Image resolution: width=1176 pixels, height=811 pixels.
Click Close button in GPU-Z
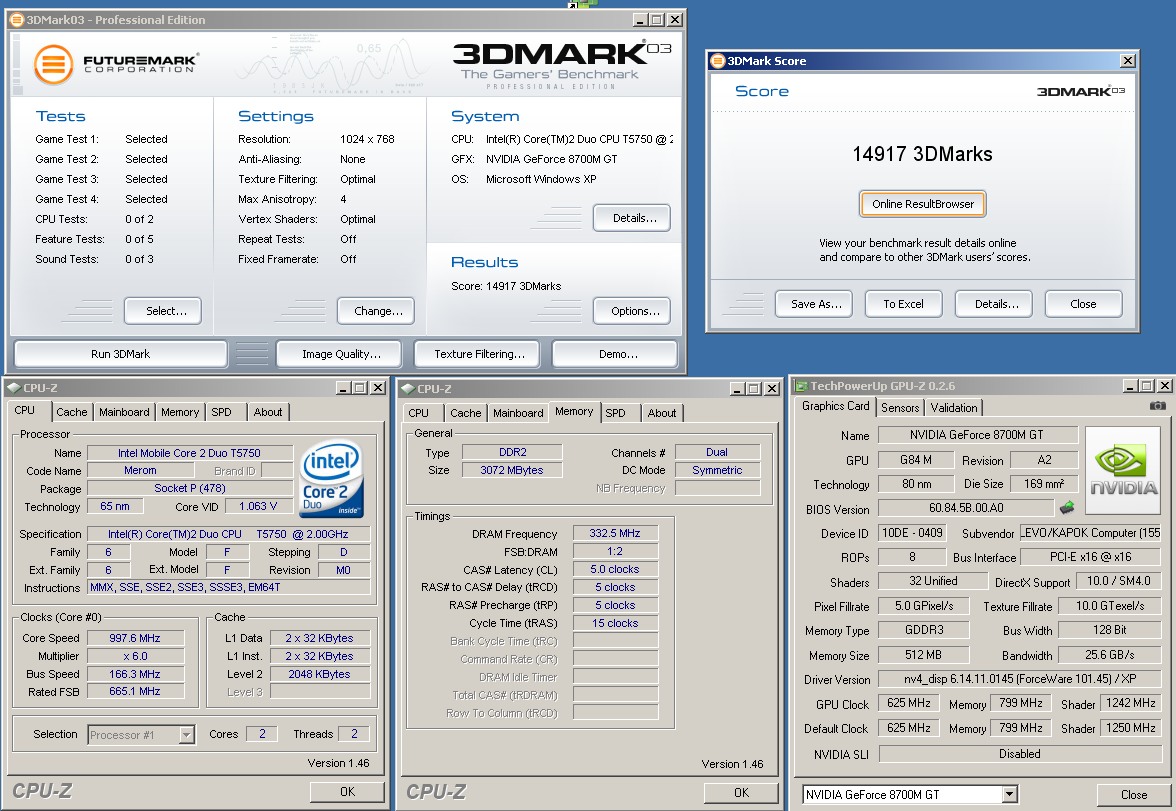[x=1133, y=794]
